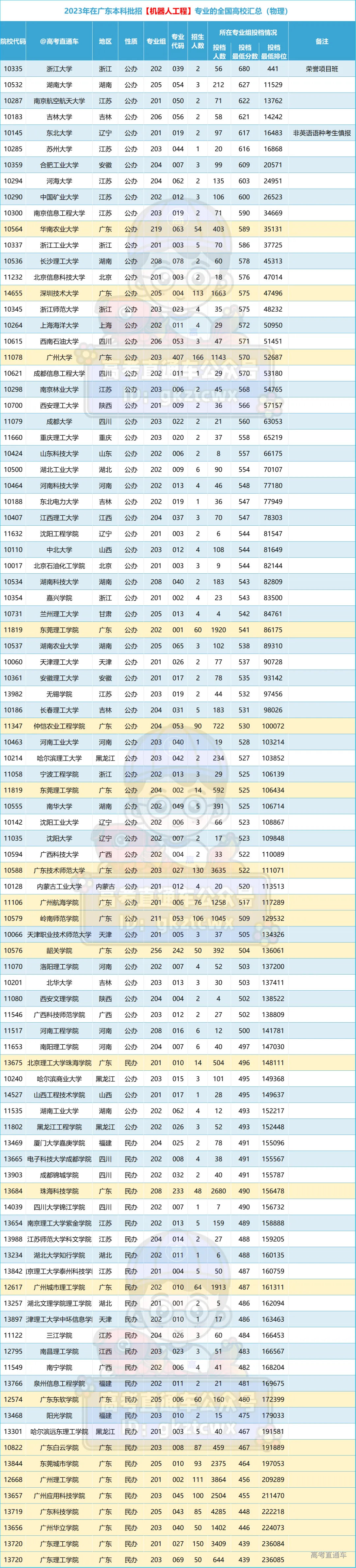Click the 招生人数 column header
This screenshot has width=356, height=1568.
(197, 41)
